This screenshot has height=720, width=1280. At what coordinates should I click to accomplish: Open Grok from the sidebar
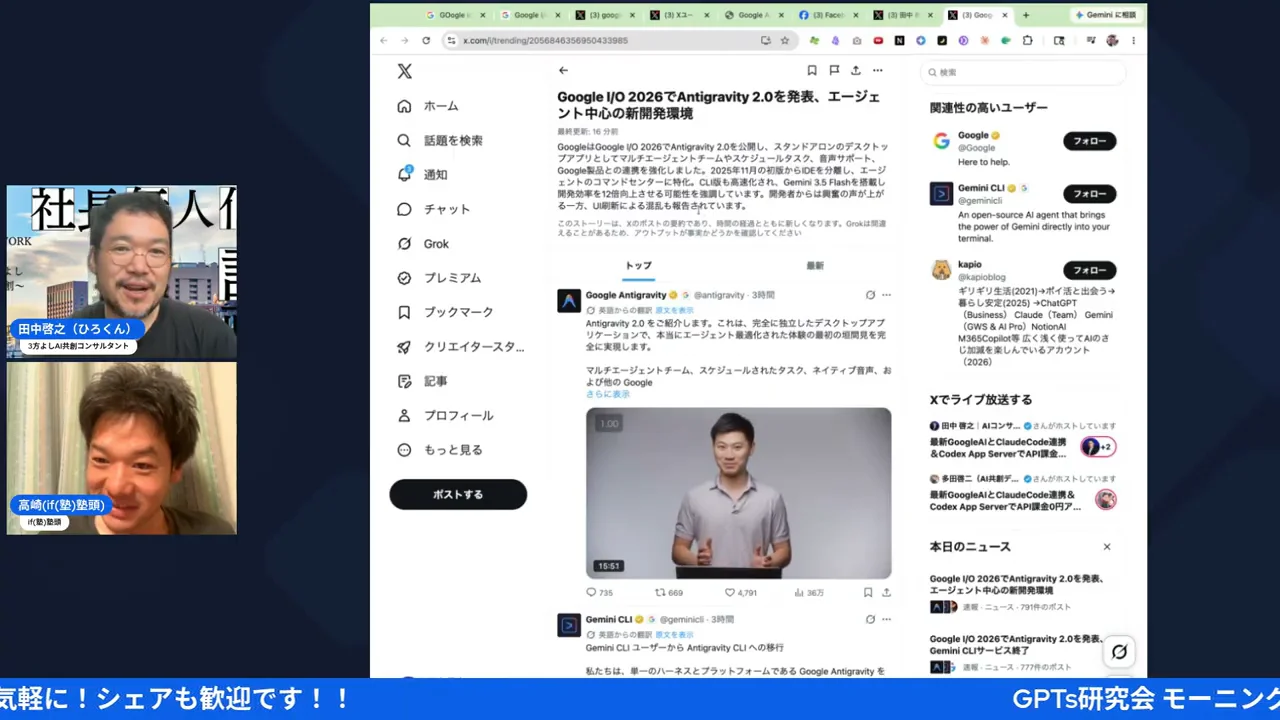click(x=423, y=243)
